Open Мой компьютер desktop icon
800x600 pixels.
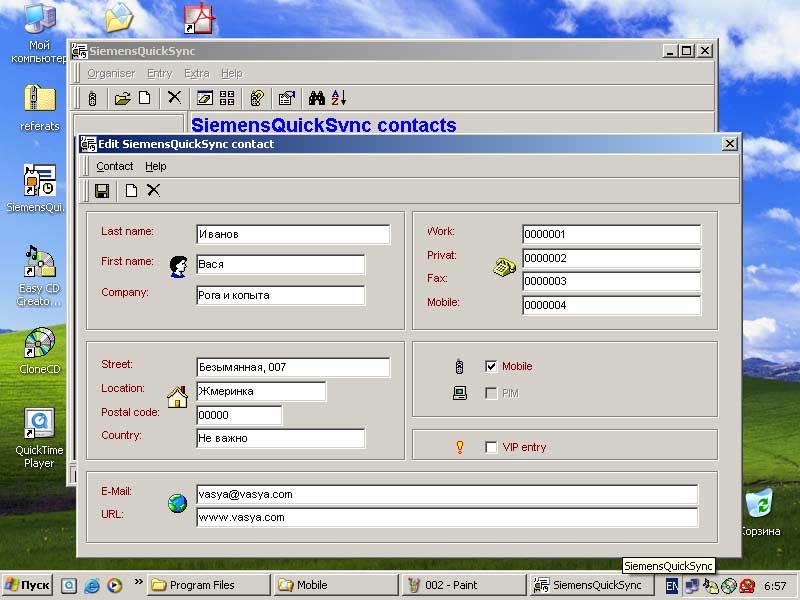pyautogui.click(x=39, y=34)
